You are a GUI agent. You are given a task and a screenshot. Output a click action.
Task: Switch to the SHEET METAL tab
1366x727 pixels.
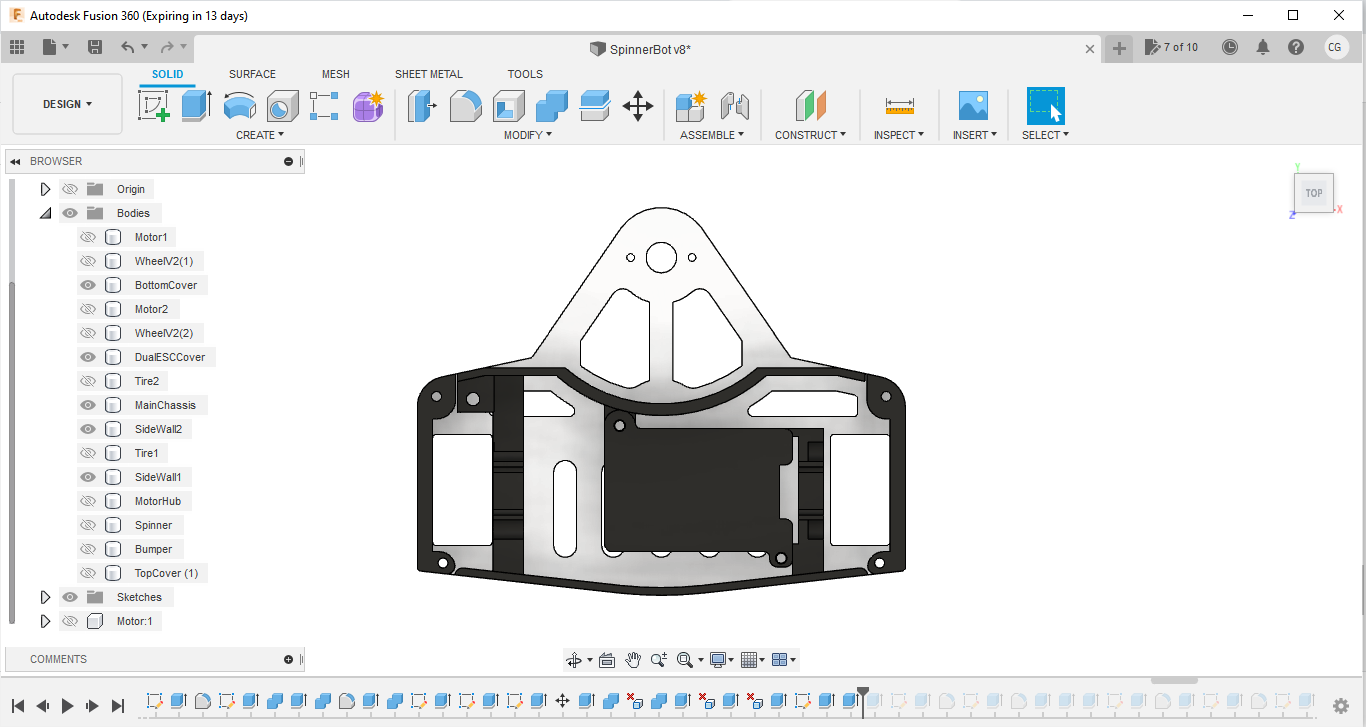(x=429, y=73)
